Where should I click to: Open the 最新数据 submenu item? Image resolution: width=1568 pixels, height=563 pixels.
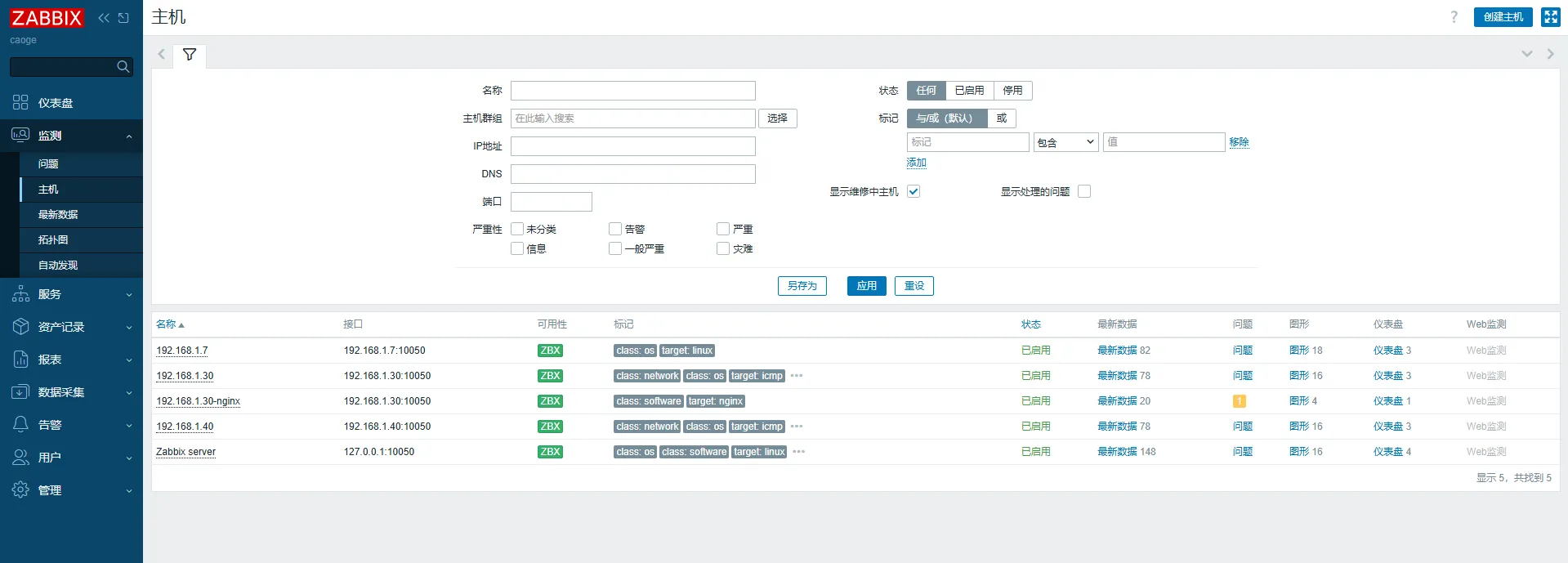point(82,215)
